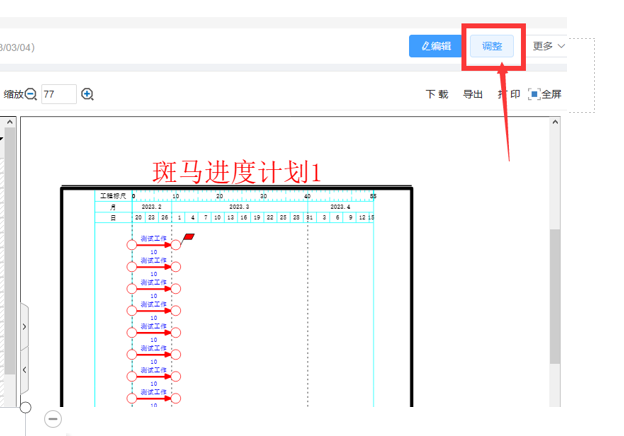This screenshot has height=436, width=624.
Task: Click the minus circle icon at bottom left
Action: pyautogui.click(x=53, y=419)
